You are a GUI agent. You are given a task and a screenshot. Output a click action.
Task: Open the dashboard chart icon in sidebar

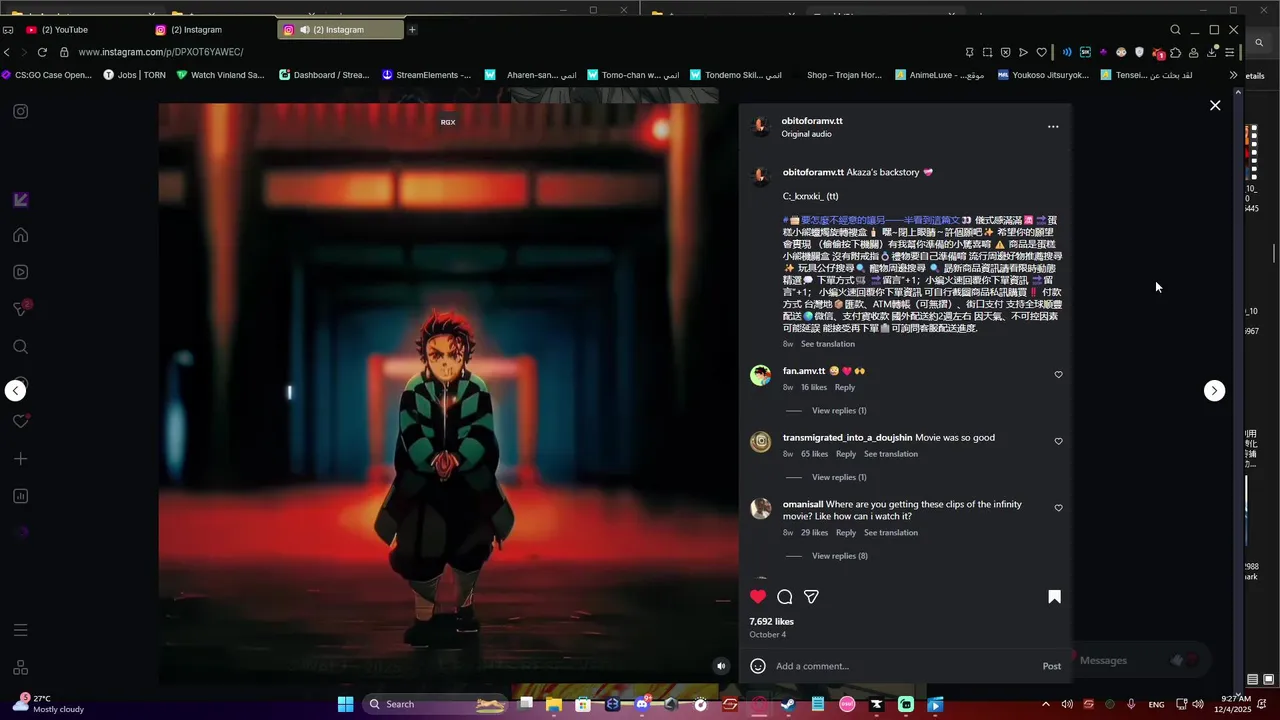20,496
